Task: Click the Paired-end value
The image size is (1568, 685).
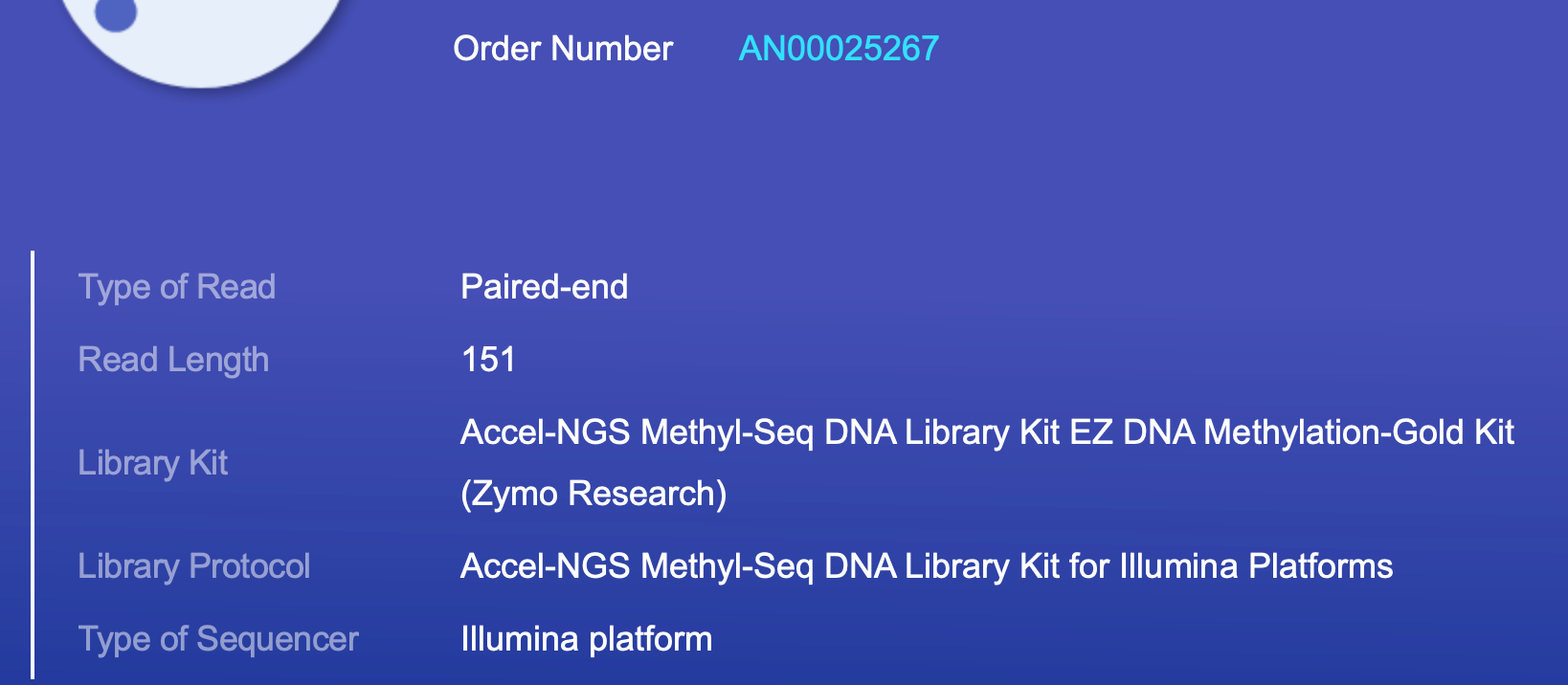Action: point(544,287)
